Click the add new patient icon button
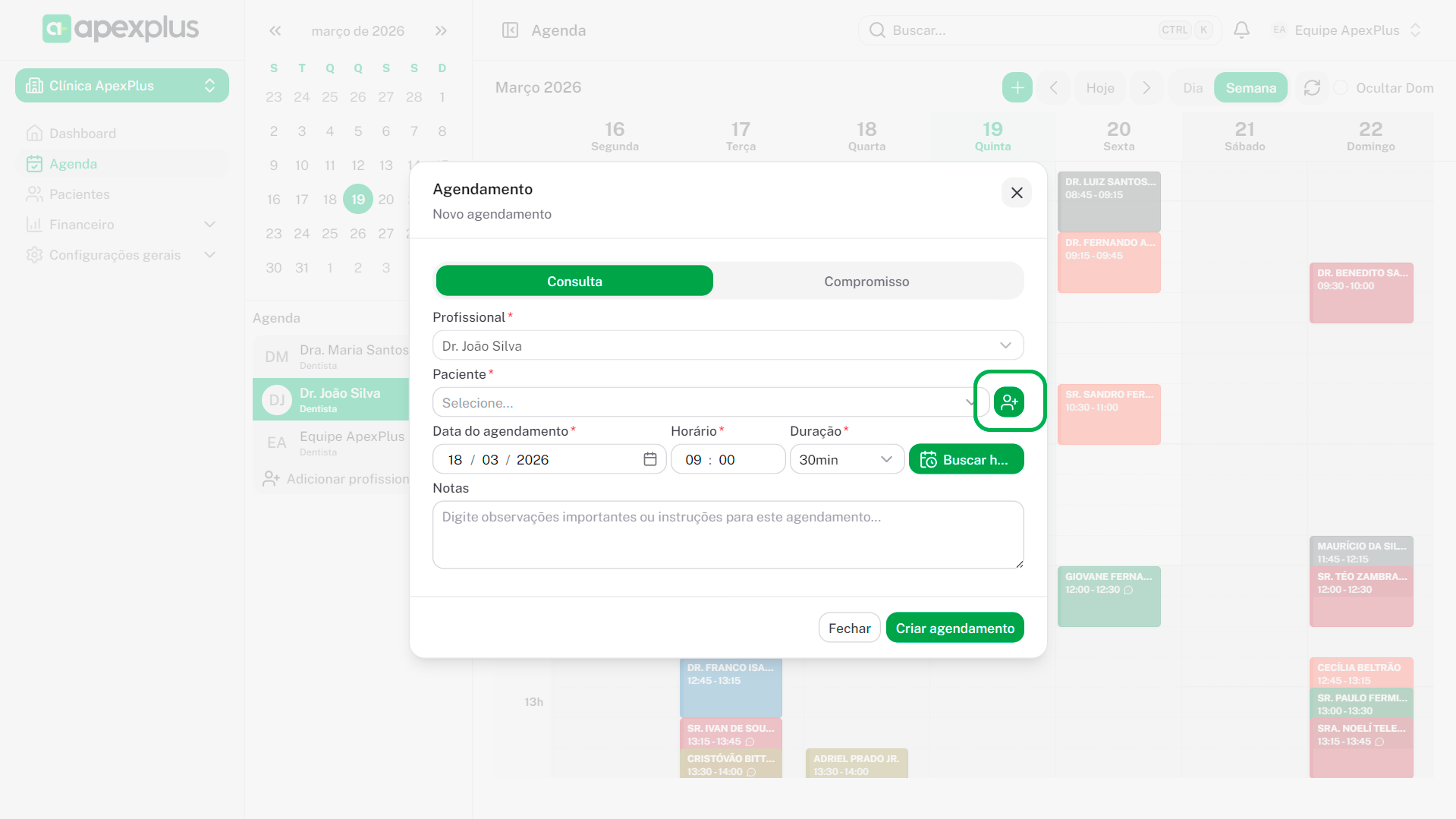The image size is (1456, 819). point(1008,402)
